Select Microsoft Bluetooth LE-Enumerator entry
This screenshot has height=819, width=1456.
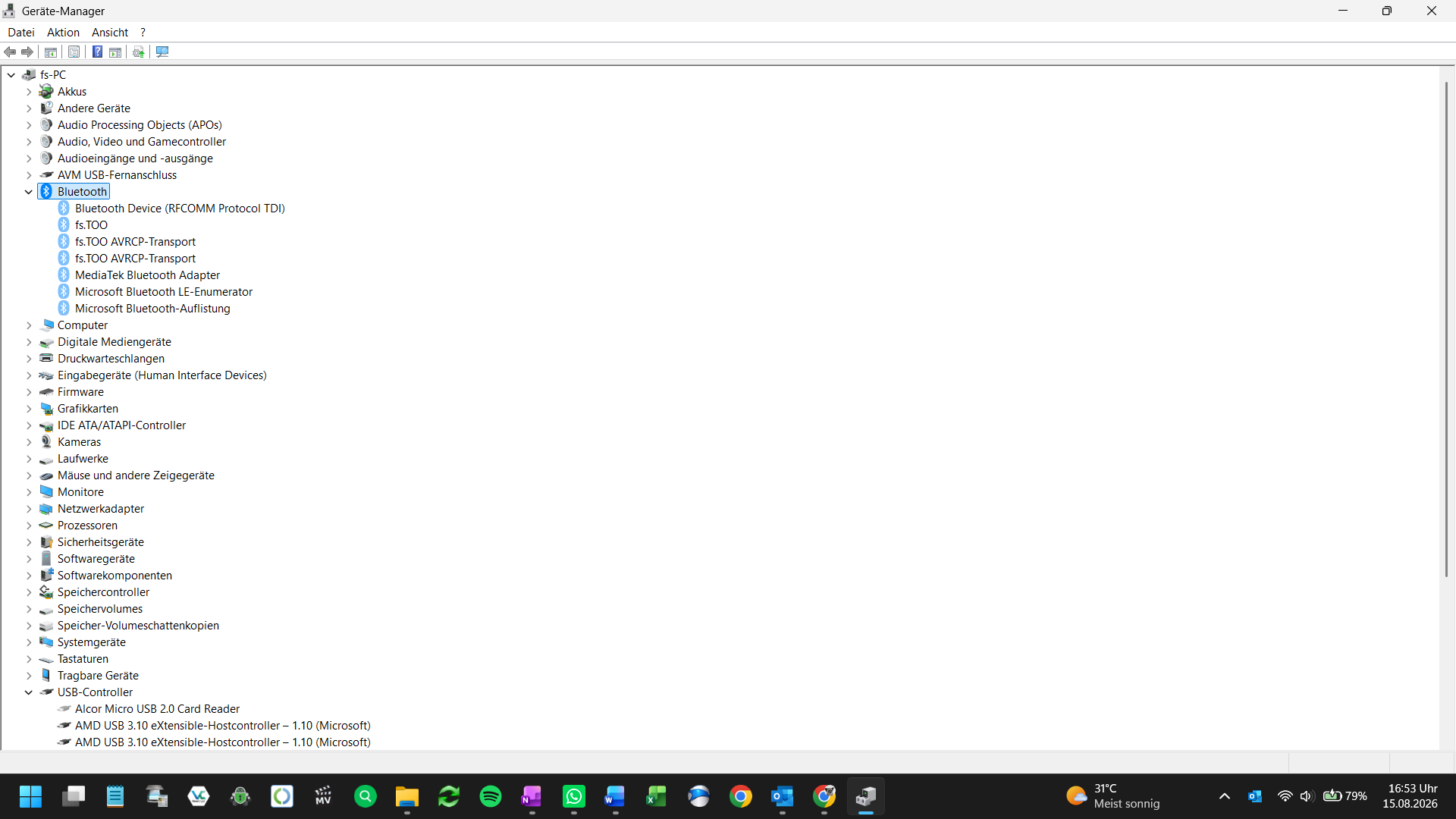[163, 291]
